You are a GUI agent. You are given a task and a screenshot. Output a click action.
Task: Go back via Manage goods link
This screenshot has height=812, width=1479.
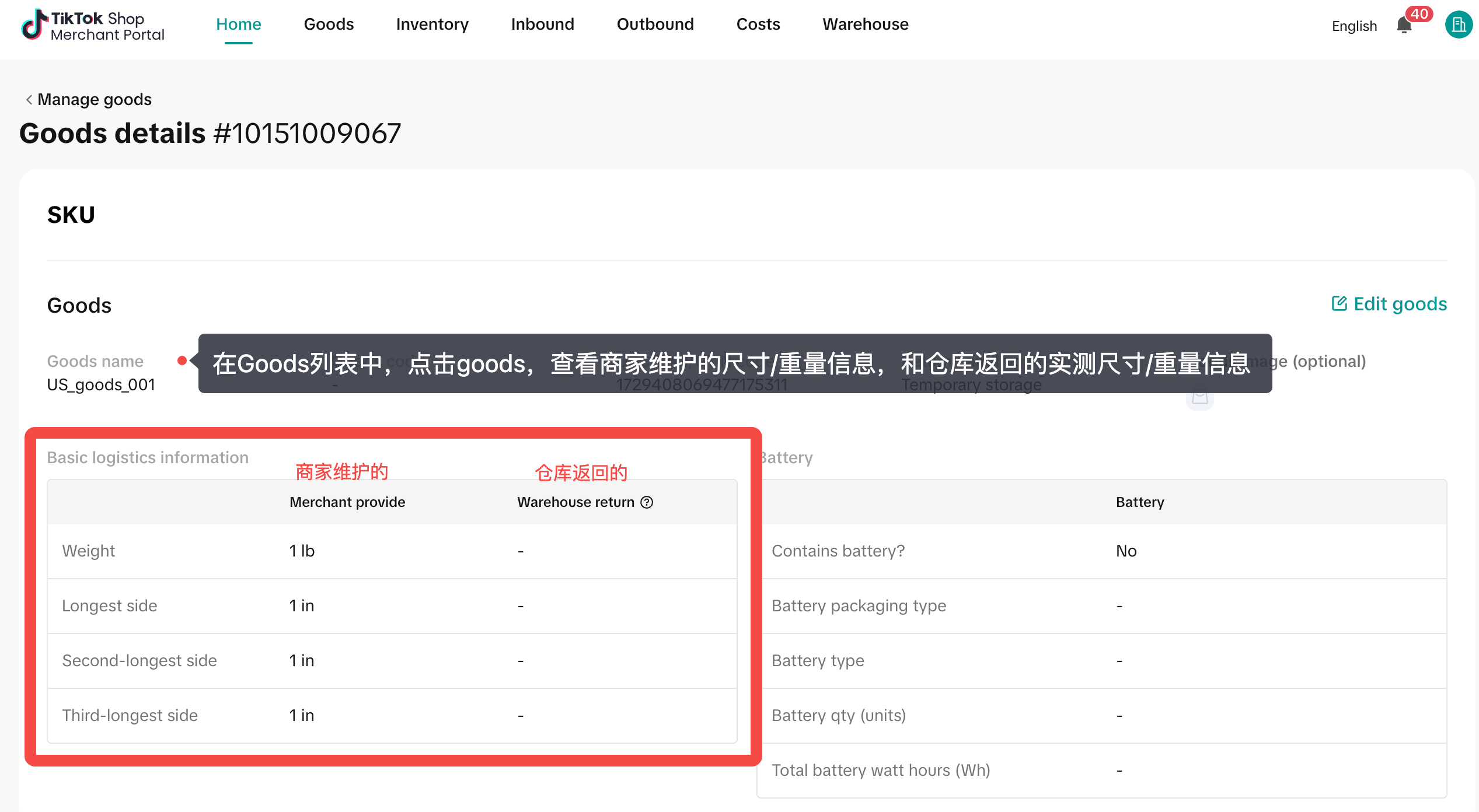tap(94, 100)
